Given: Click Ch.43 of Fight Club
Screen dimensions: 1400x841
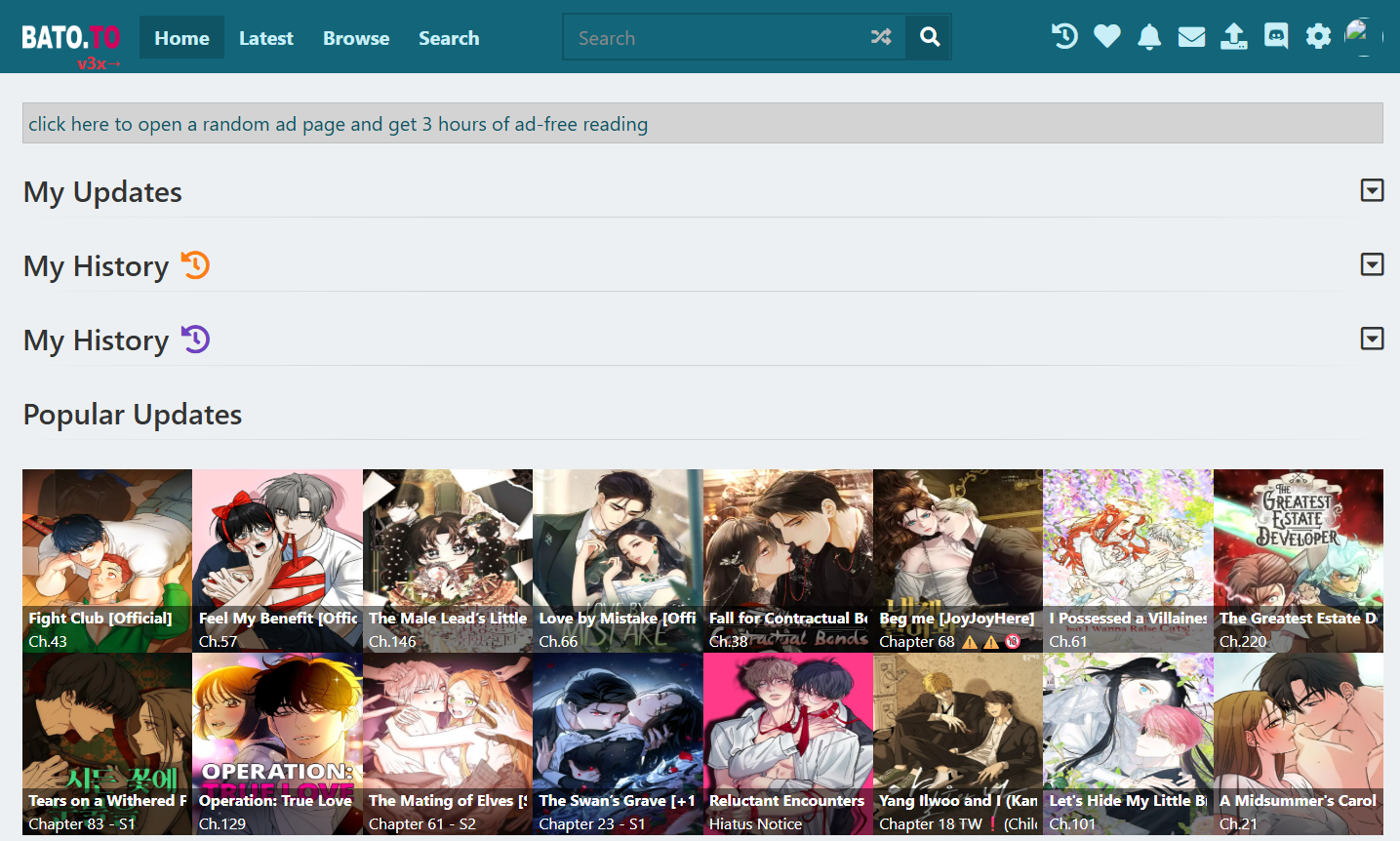Looking at the screenshot, I should 48,641.
